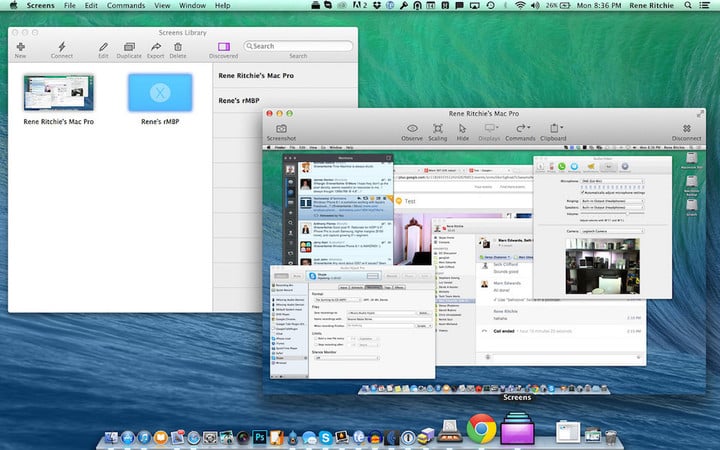Click the Search field in Screens Library

pyautogui.click(x=298, y=46)
